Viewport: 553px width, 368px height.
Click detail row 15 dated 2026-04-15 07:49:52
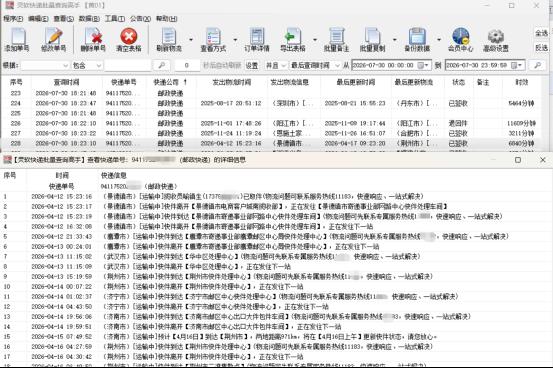click(275, 337)
